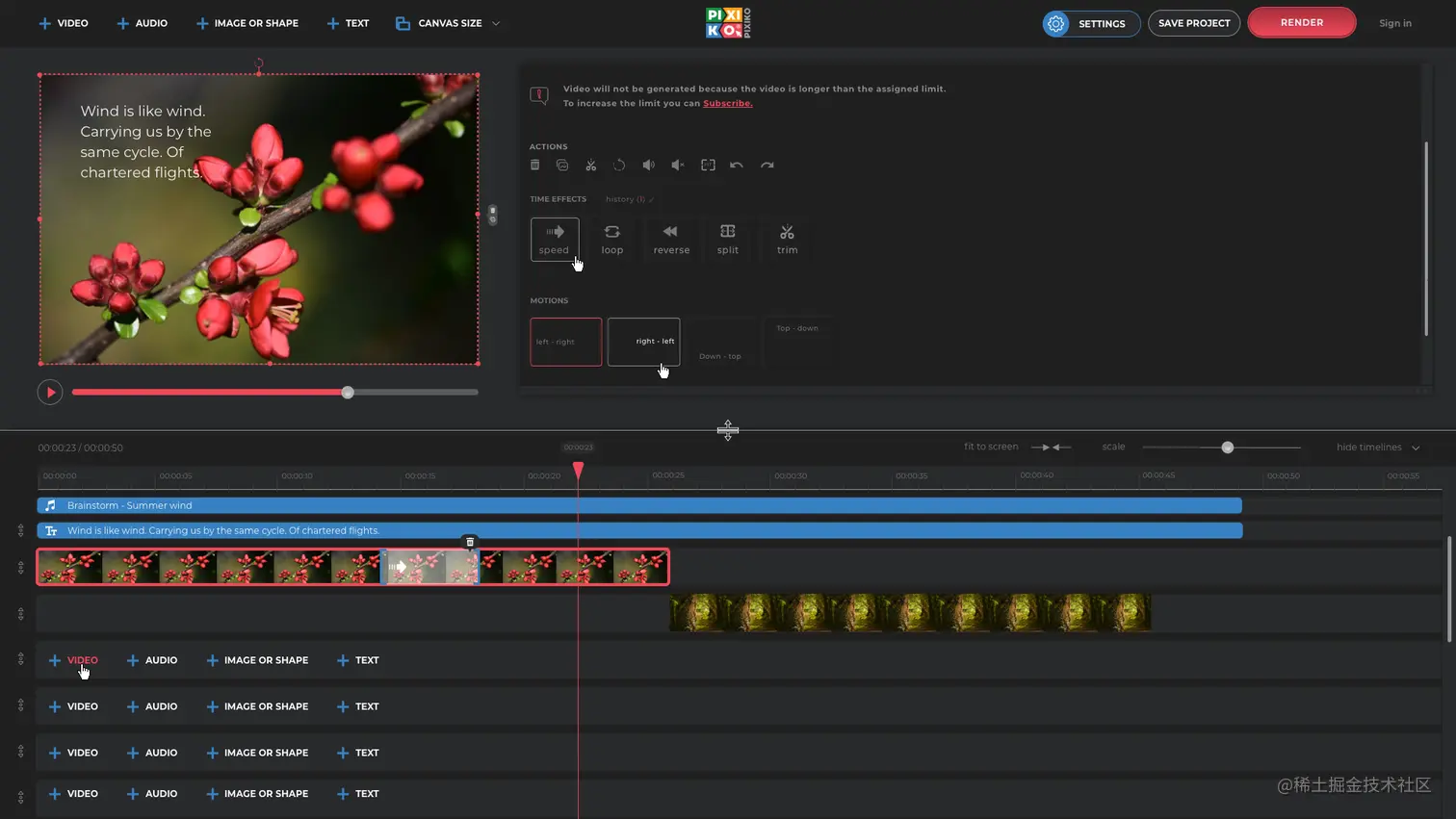The height and width of the screenshot is (819, 1456).
Task: Undo the last action
Action: click(x=737, y=165)
